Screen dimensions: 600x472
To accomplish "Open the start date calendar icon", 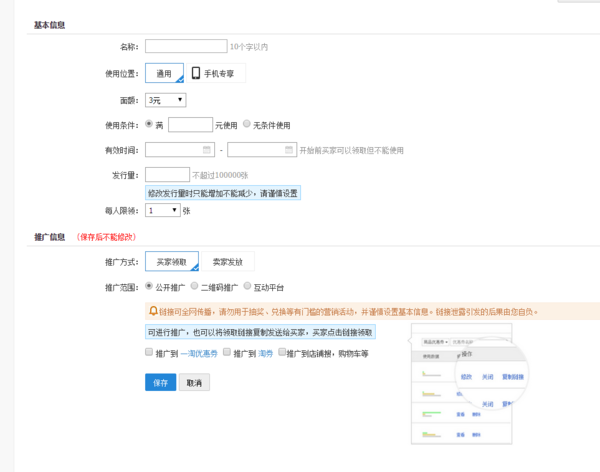I will [207, 150].
